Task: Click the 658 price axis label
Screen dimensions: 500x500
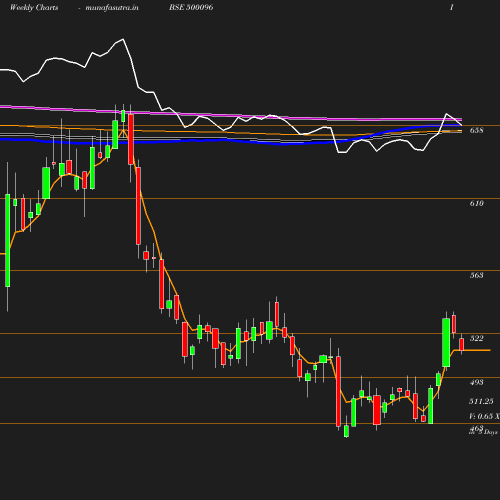Action: tap(476, 130)
